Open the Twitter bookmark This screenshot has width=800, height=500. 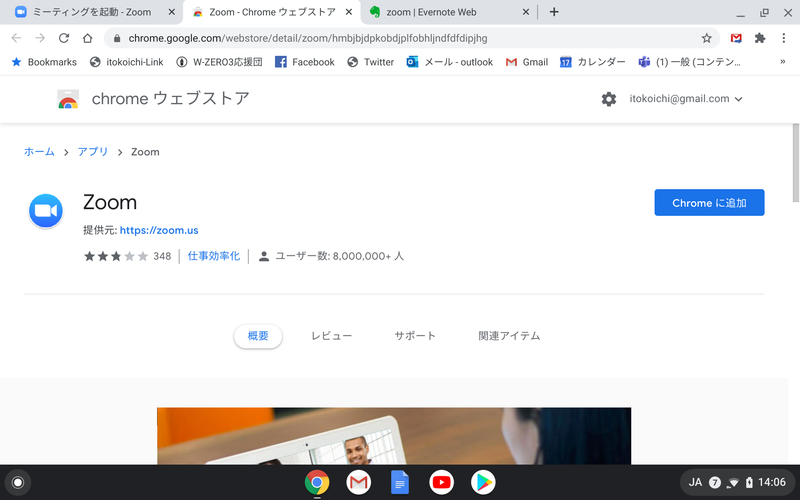(370, 62)
